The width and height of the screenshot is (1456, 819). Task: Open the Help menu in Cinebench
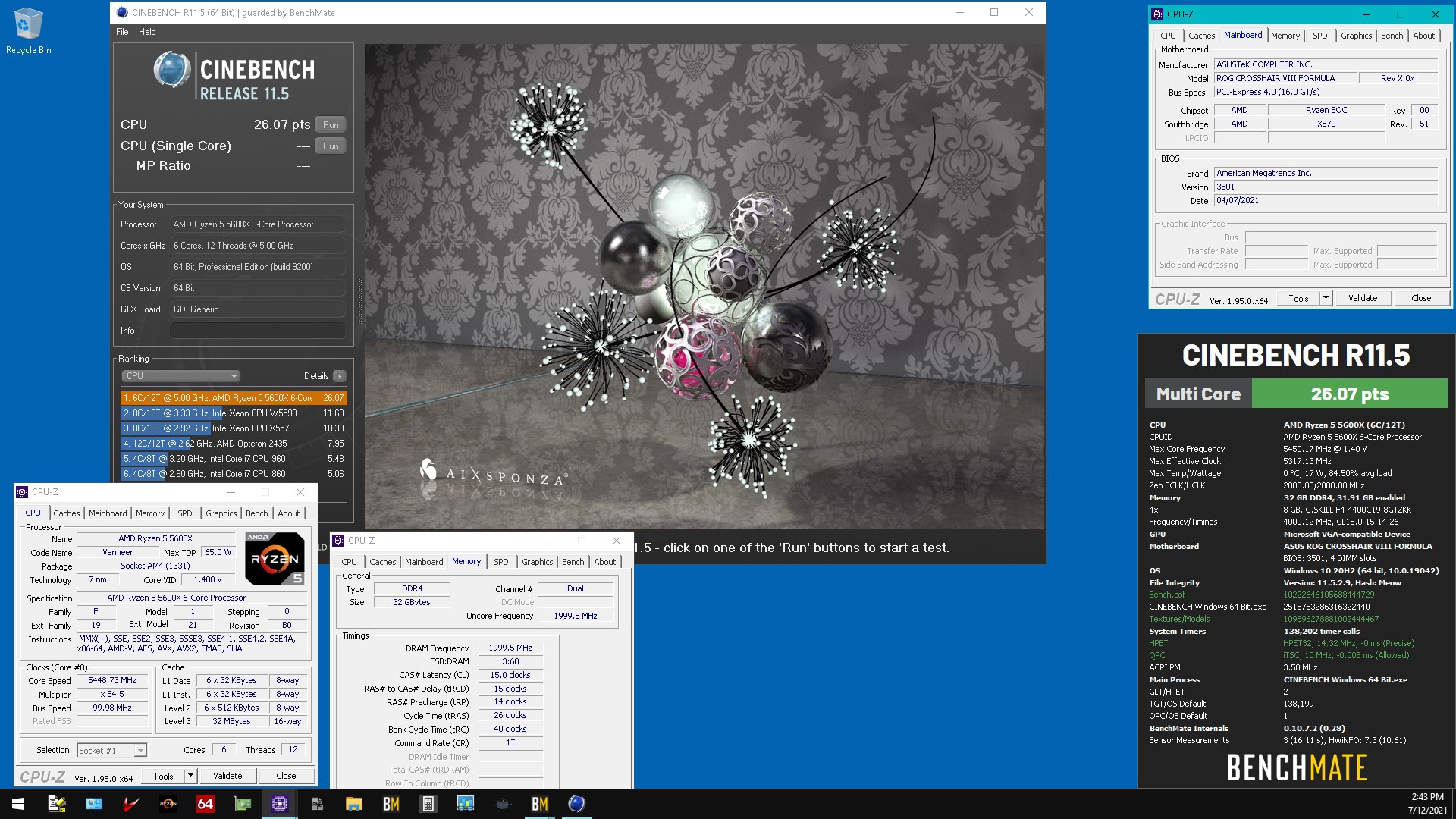click(x=147, y=32)
